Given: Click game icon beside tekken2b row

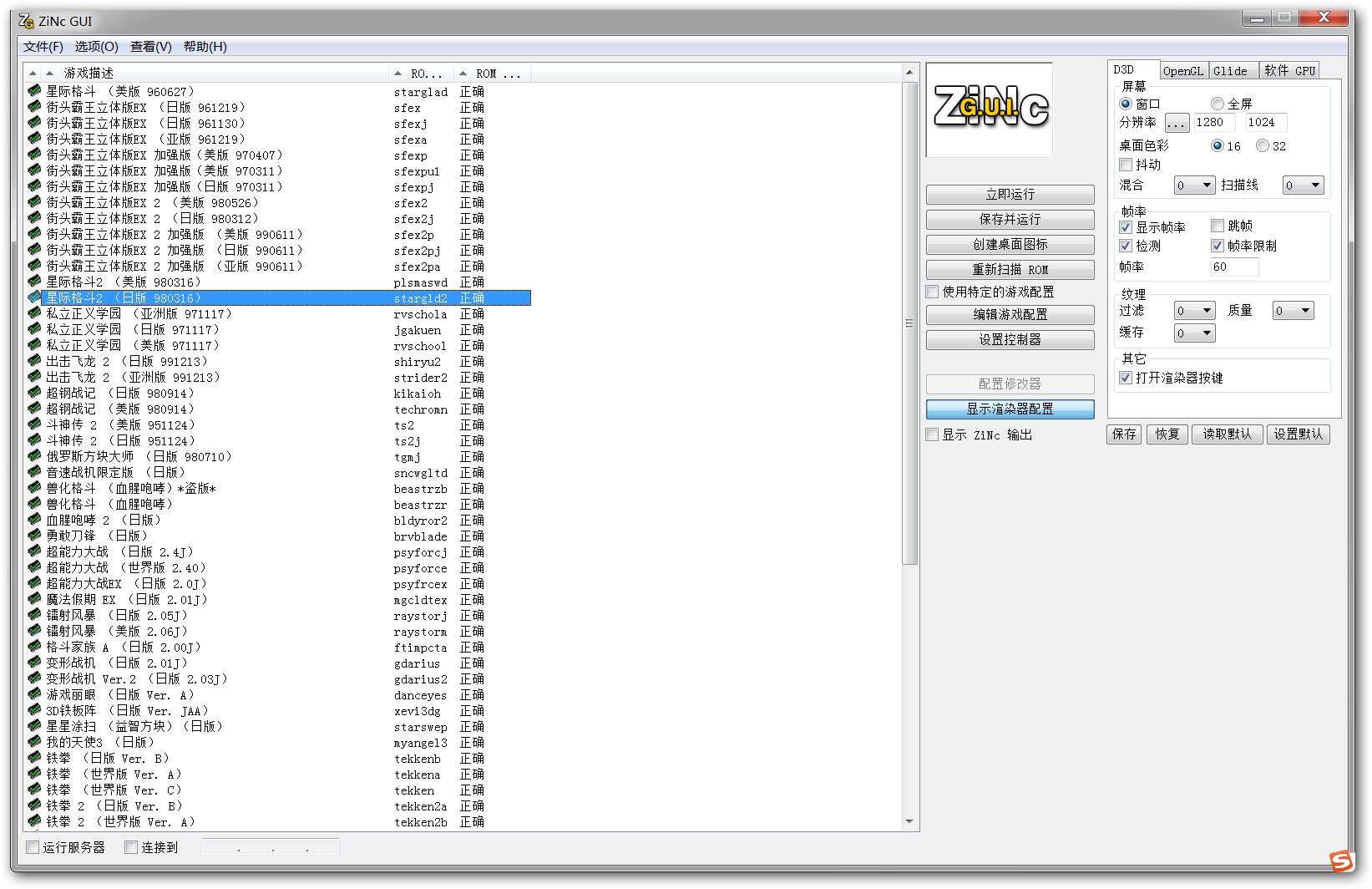Looking at the screenshot, I should point(34,821).
